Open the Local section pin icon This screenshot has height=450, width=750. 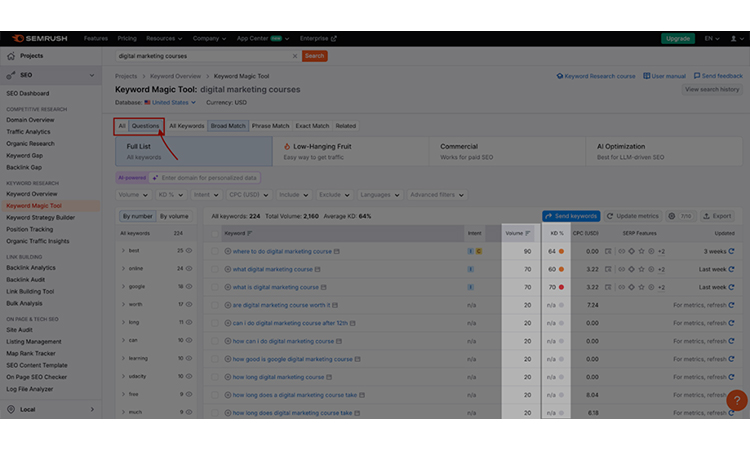[x=11, y=409]
